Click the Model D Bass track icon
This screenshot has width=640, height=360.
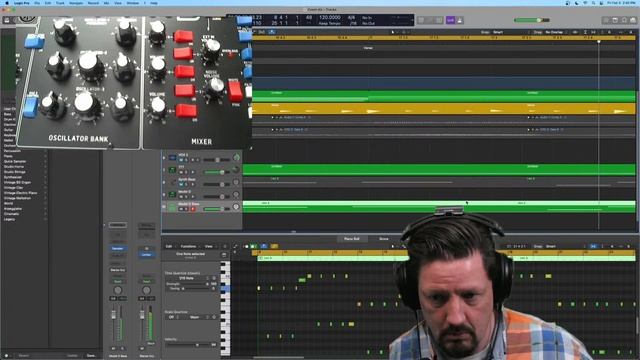click(x=172, y=207)
